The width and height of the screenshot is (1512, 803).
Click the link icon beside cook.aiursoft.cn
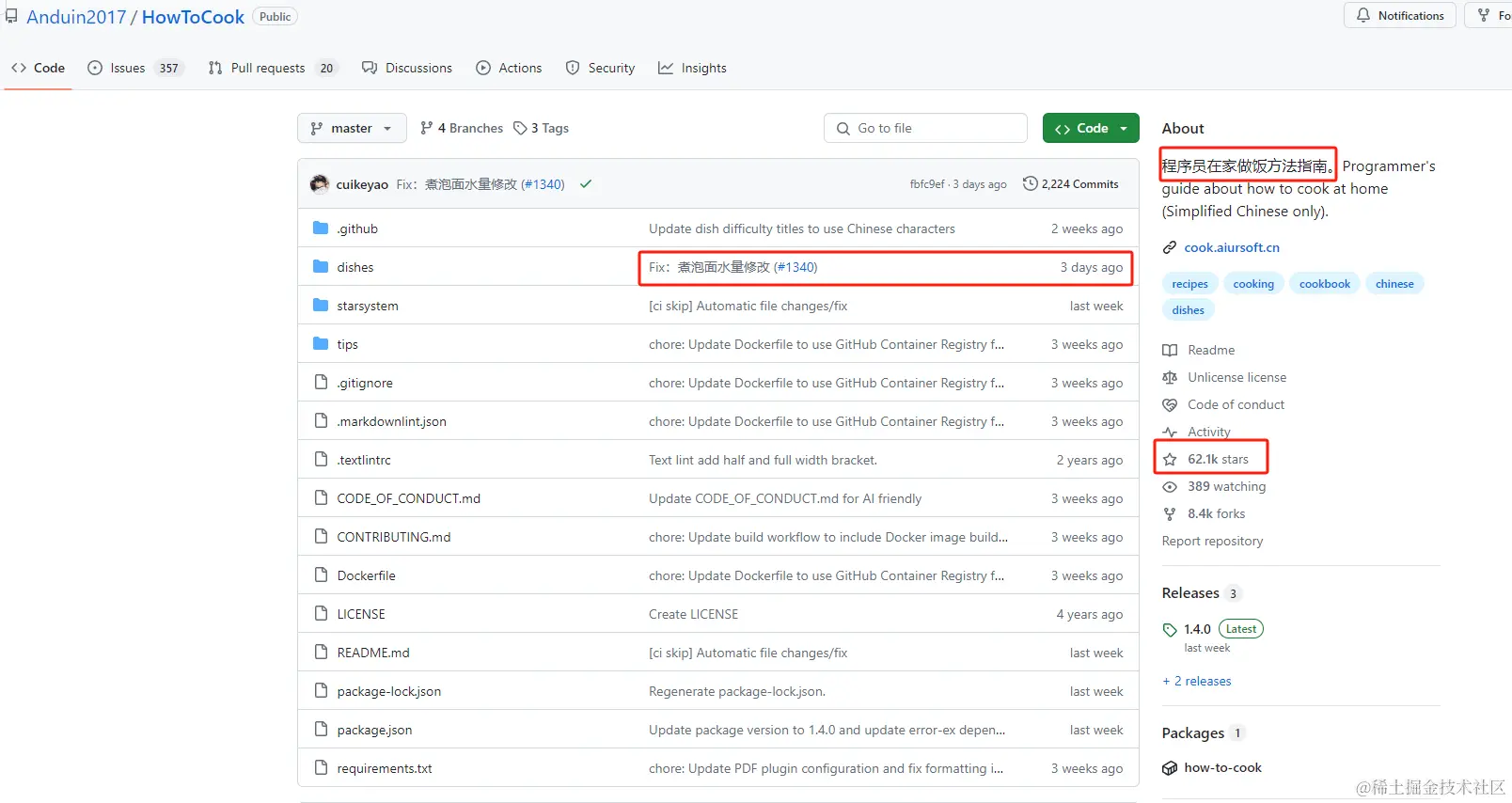(x=1170, y=247)
